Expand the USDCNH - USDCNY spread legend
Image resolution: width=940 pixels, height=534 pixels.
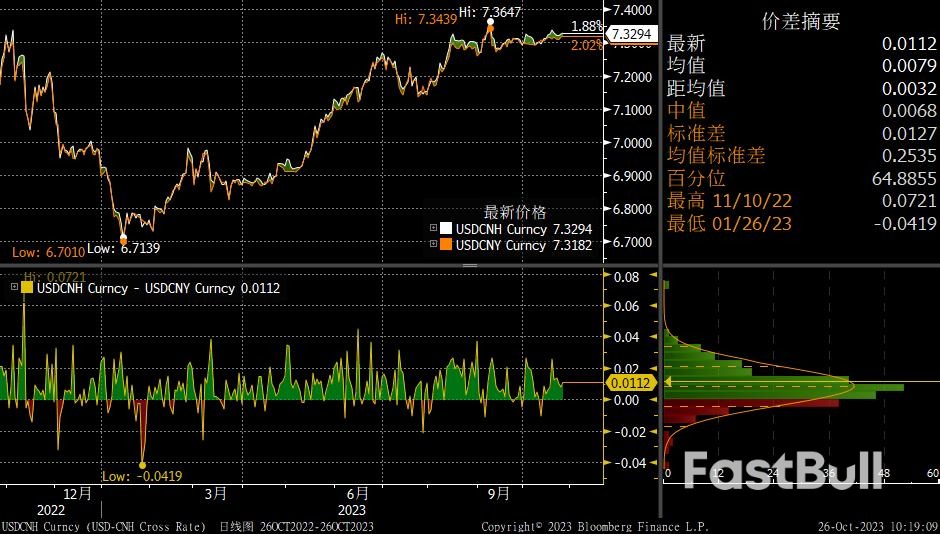pos(14,287)
